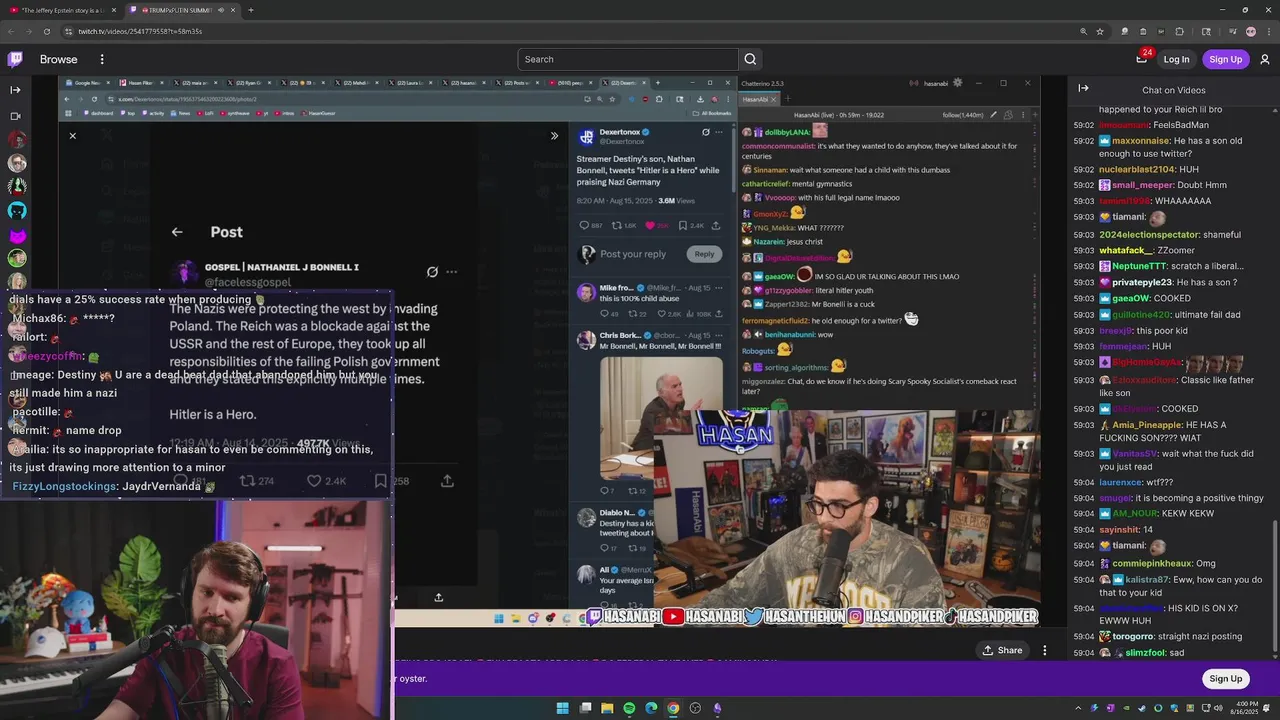The width and height of the screenshot is (1280, 720).
Task: Reload the twitch.tv page
Action: point(47,31)
